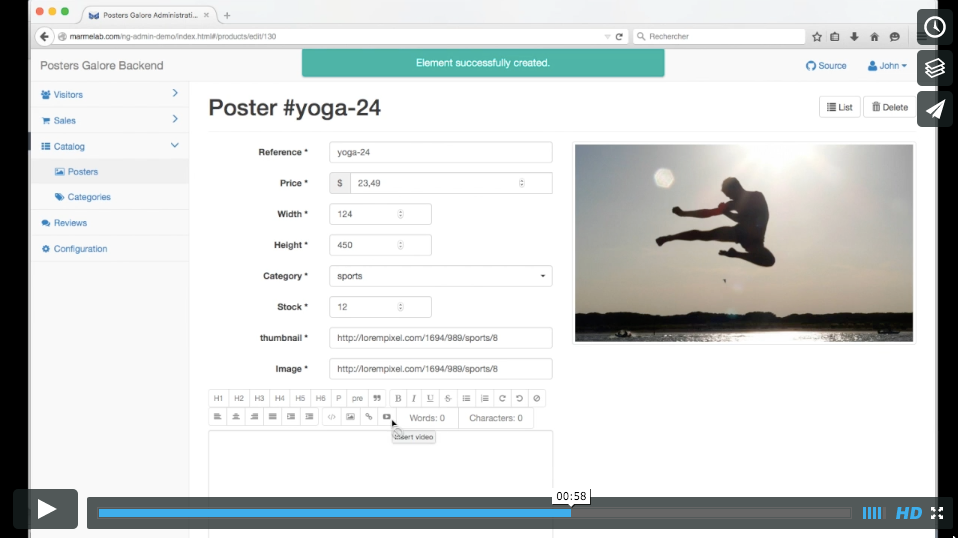
Task: Click the Delete button
Action: pos(890,107)
